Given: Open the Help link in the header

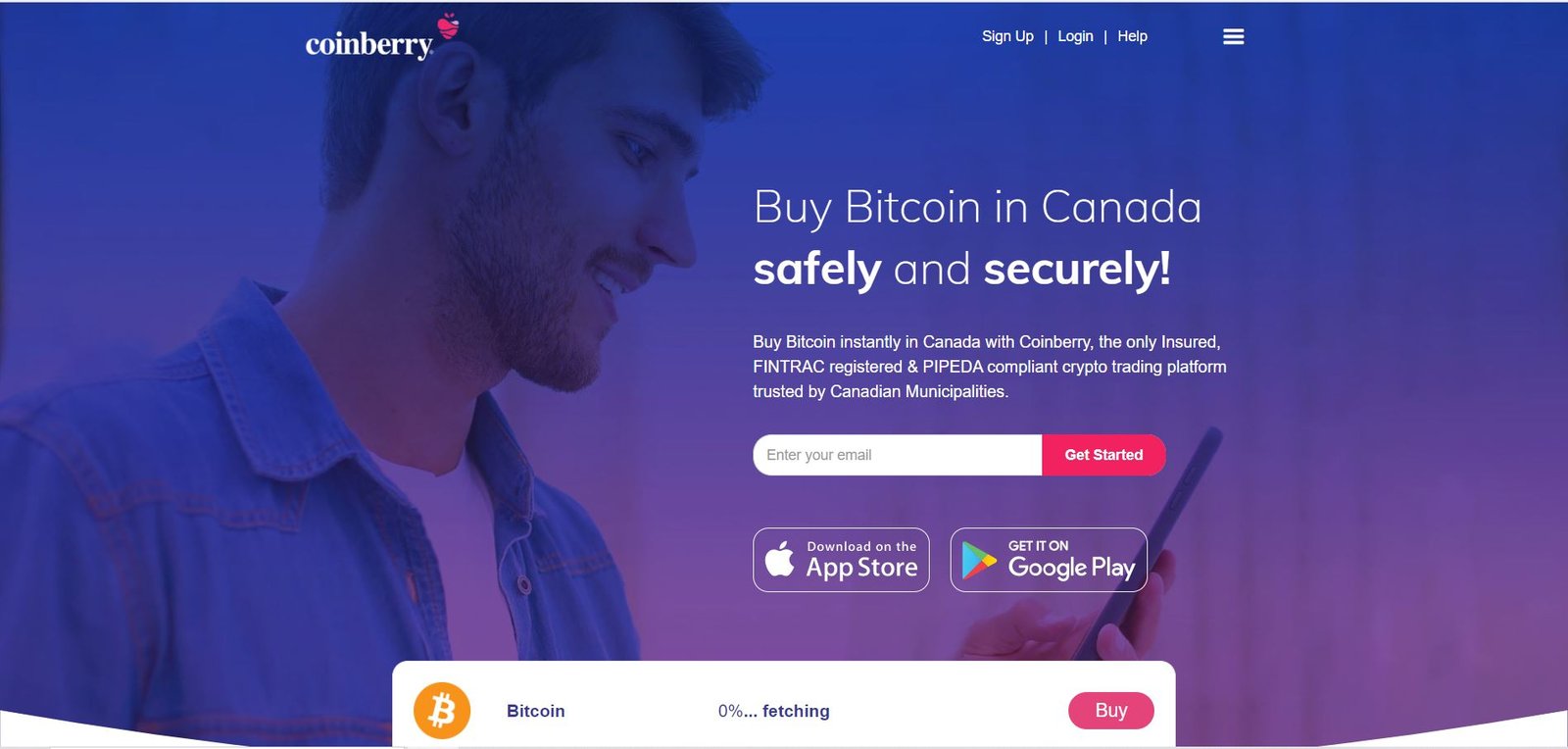Looking at the screenshot, I should [1132, 36].
